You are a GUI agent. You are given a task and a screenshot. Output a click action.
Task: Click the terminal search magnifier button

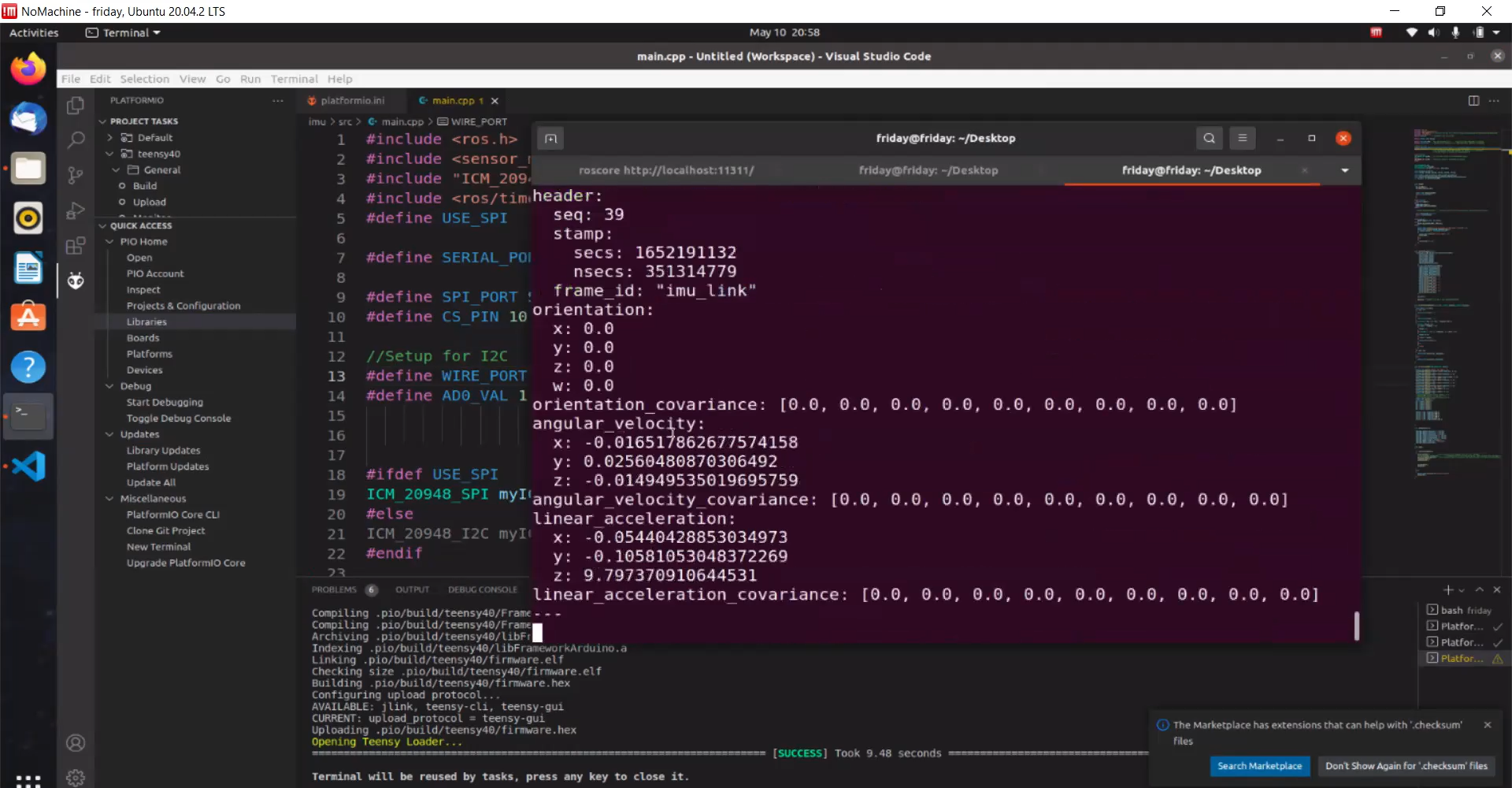pos(1209,139)
